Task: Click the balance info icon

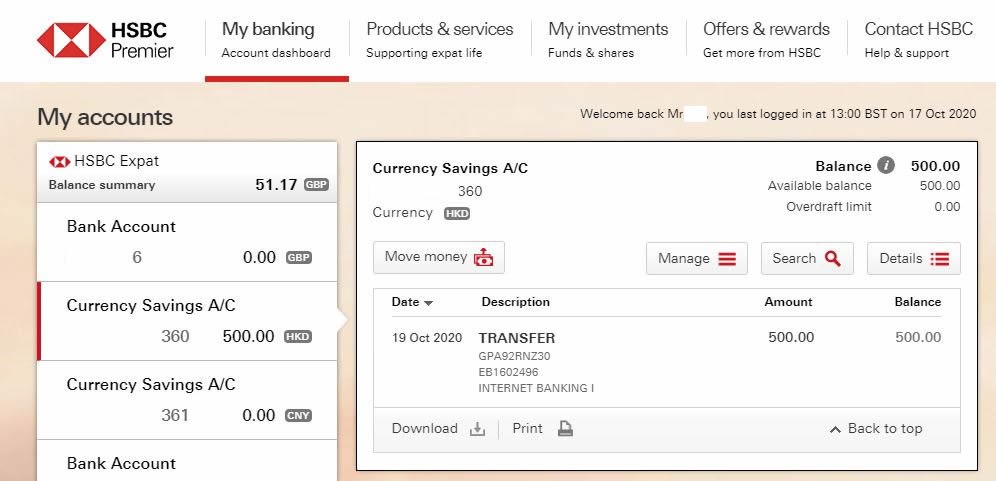Action: (885, 166)
